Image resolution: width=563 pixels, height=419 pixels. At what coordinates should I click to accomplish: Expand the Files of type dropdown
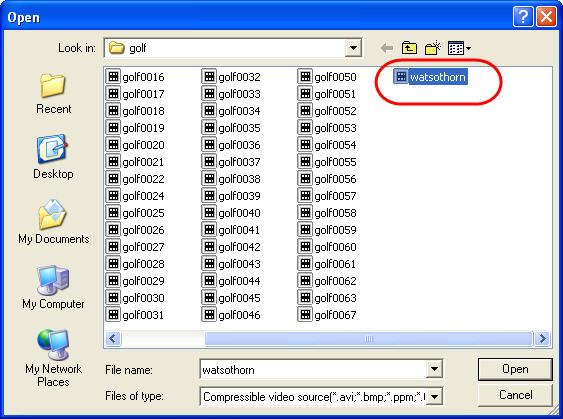point(434,397)
